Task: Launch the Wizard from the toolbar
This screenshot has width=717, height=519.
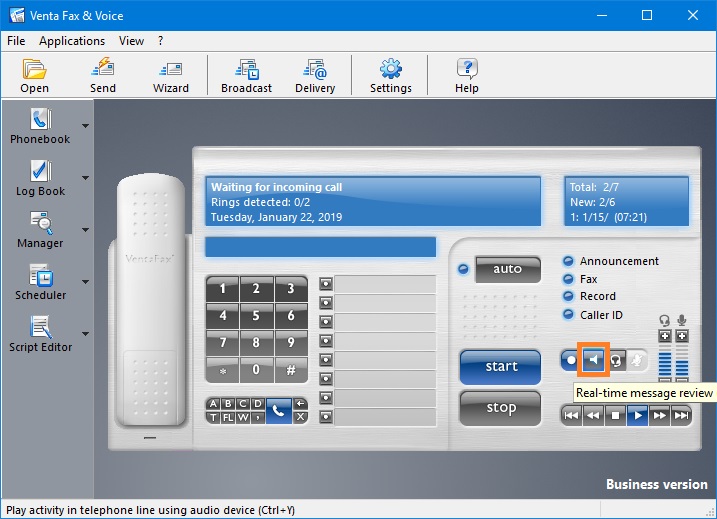Action: click(x=171, y=75)
